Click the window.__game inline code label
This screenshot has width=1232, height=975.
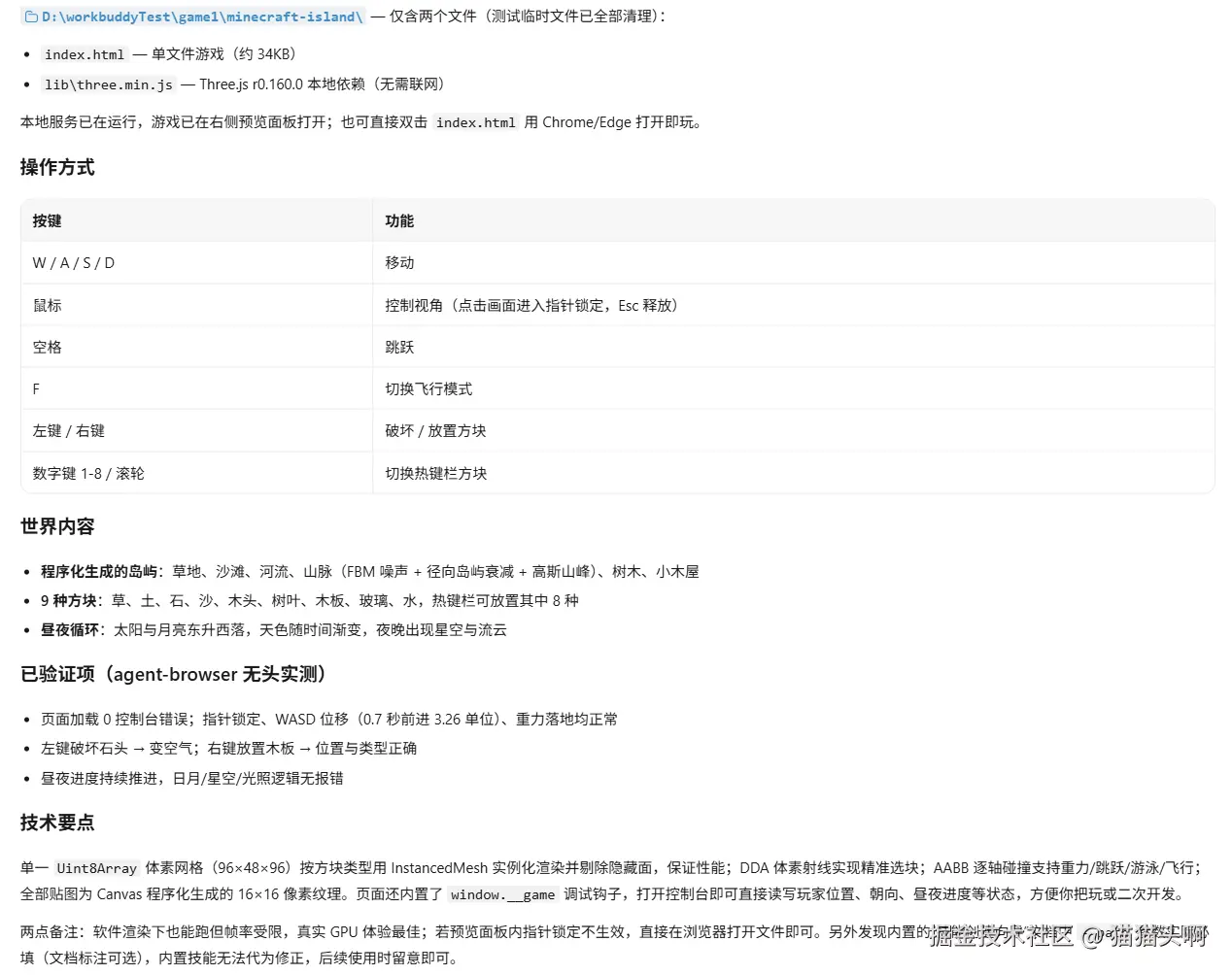[x=503, y=894]
